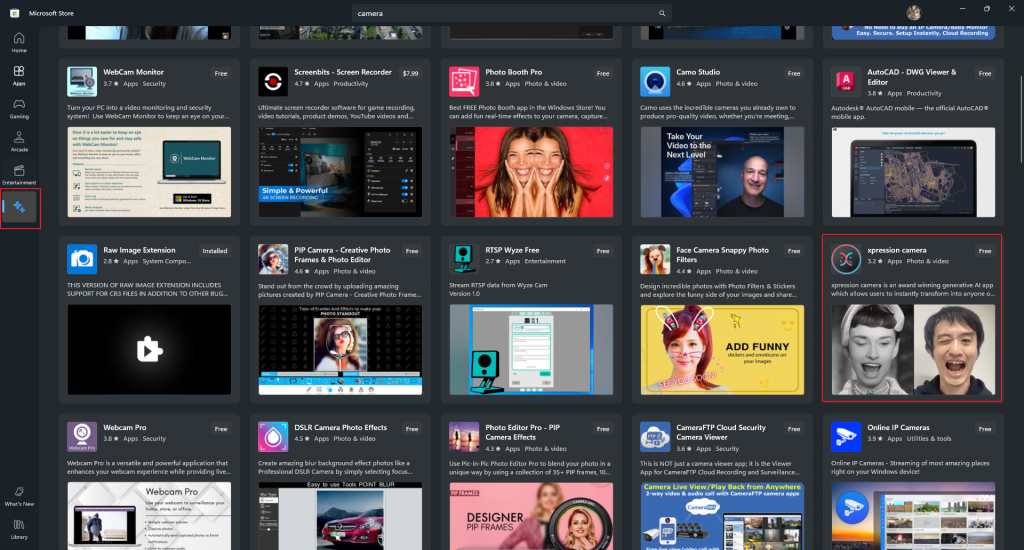Open the Face Camera 'ADD FUNNY' preview image
Image resolution: width=1024 pixels, height=550 pixels.
tap(722, 349)
